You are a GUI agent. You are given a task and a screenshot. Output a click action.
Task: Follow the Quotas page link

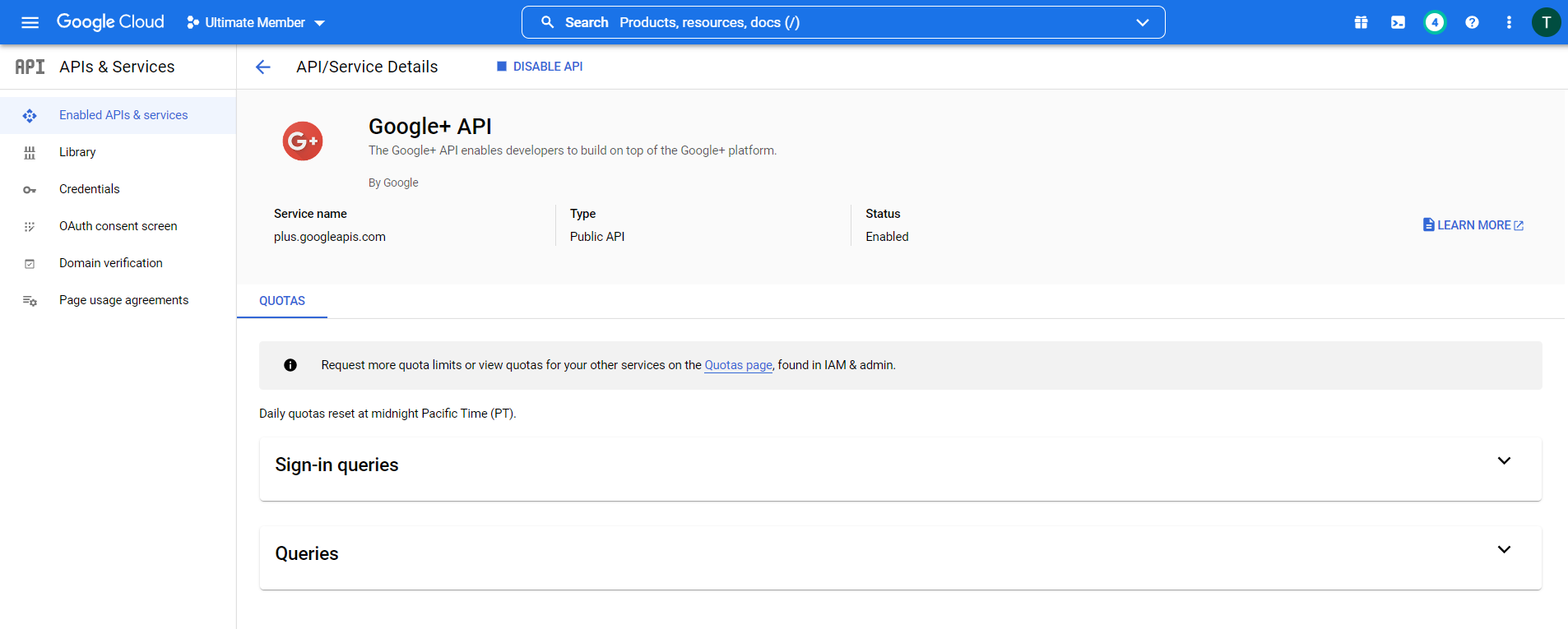(739, 365)
